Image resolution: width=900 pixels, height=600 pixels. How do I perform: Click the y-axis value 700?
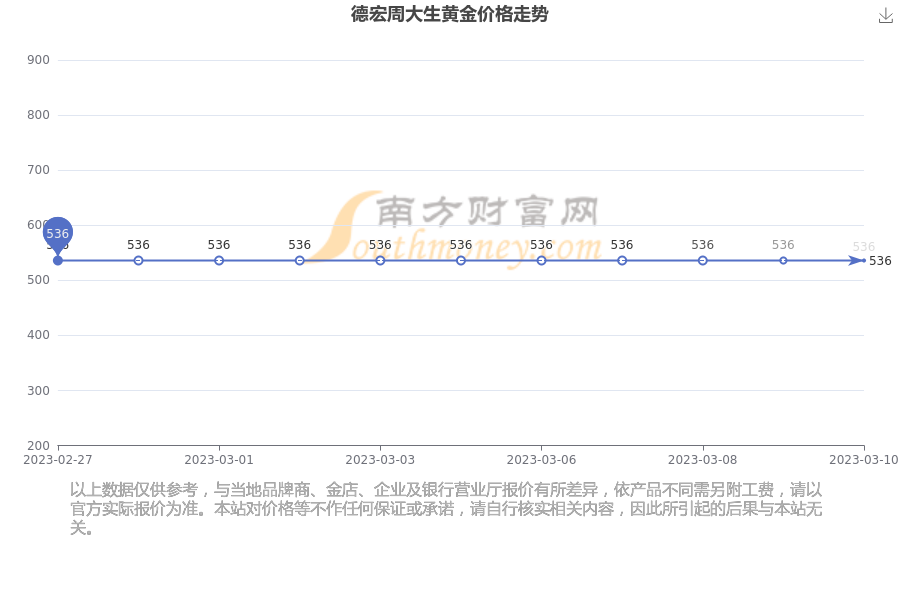(38, 170)
